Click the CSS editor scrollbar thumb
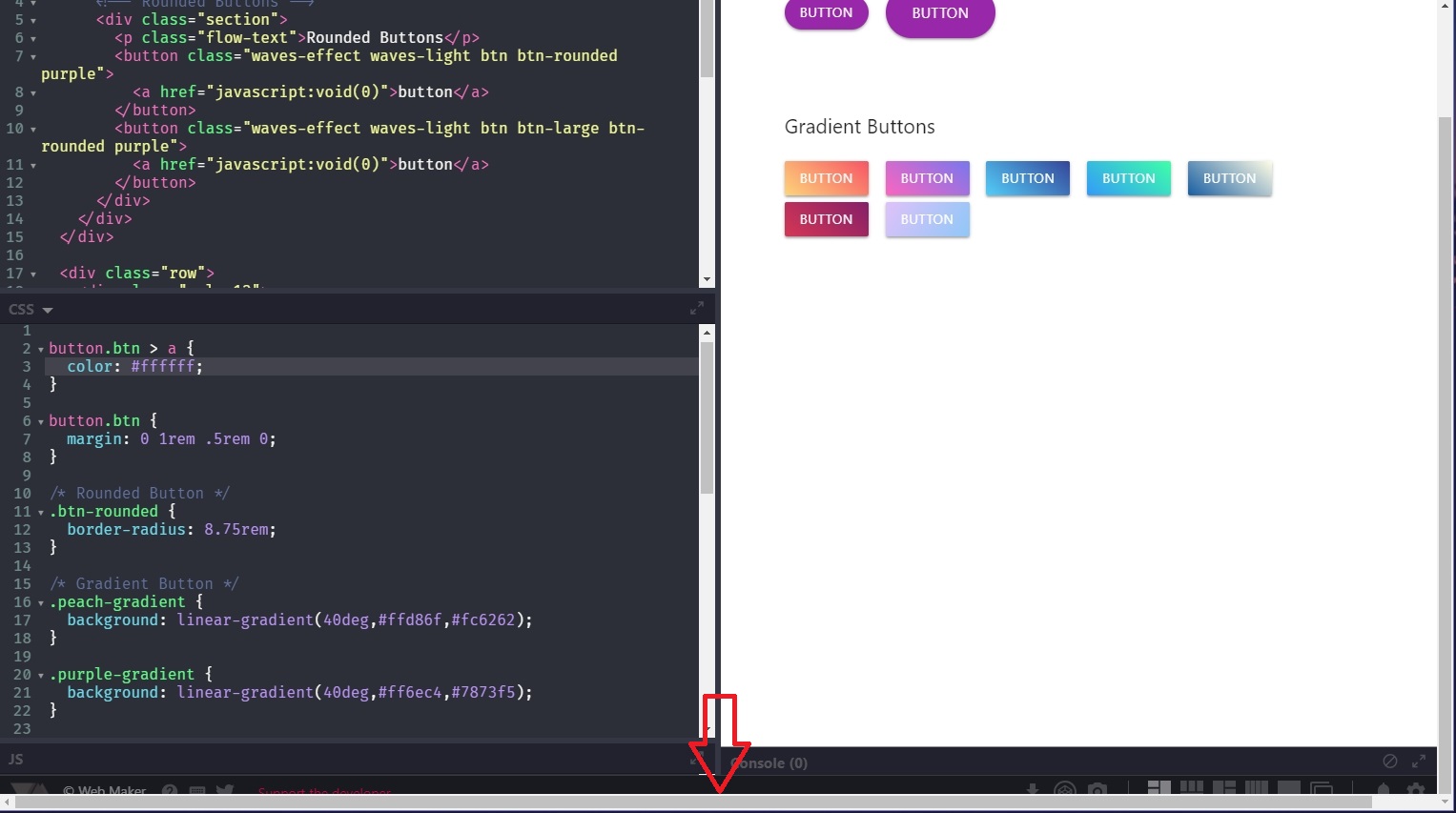This screenshot has width=1456, height=813. pos(707,417)
